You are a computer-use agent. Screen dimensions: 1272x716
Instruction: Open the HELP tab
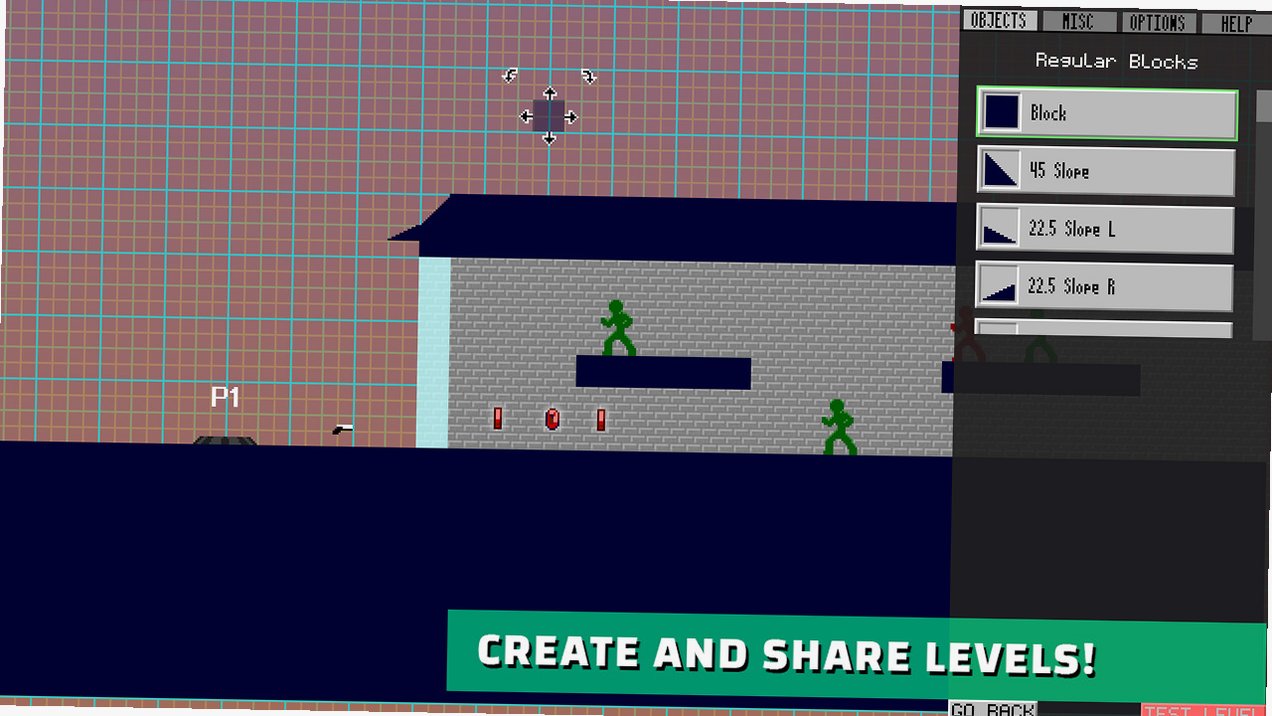1236,24
